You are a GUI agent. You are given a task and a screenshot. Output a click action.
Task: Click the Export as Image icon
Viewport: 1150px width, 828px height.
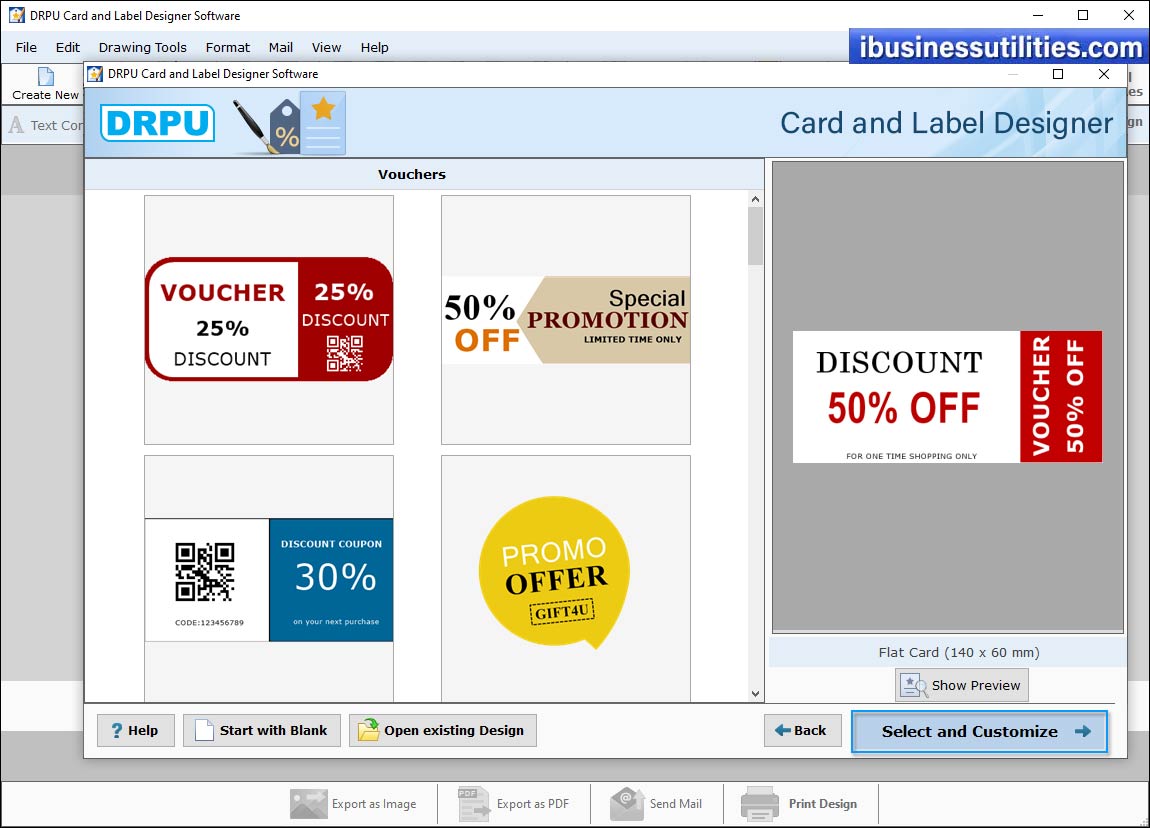point(309,804)
